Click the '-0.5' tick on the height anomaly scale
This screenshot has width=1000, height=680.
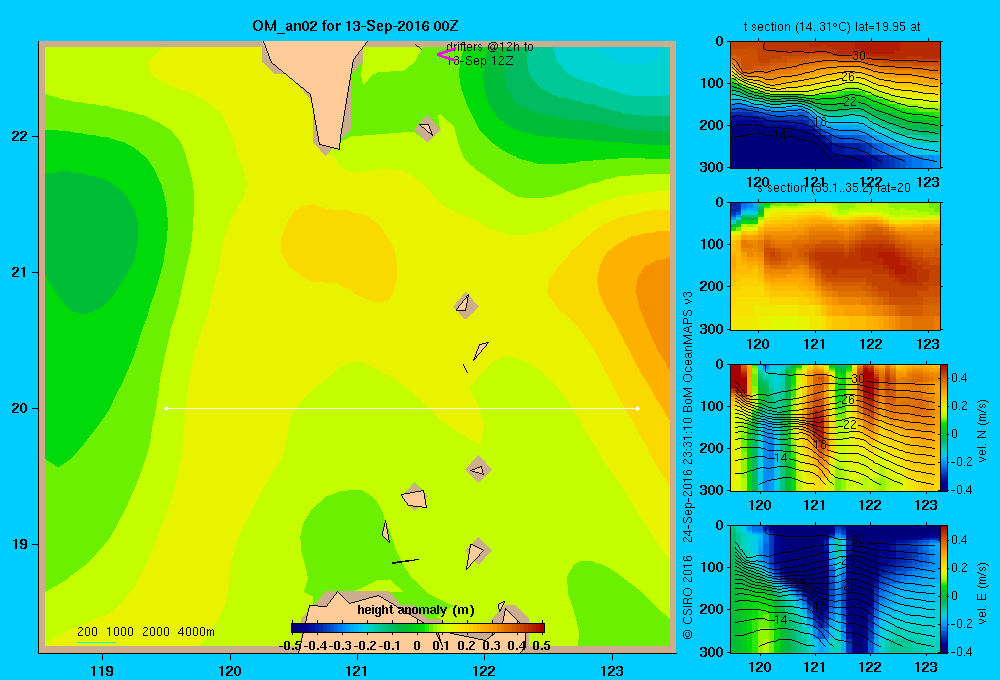290,646
